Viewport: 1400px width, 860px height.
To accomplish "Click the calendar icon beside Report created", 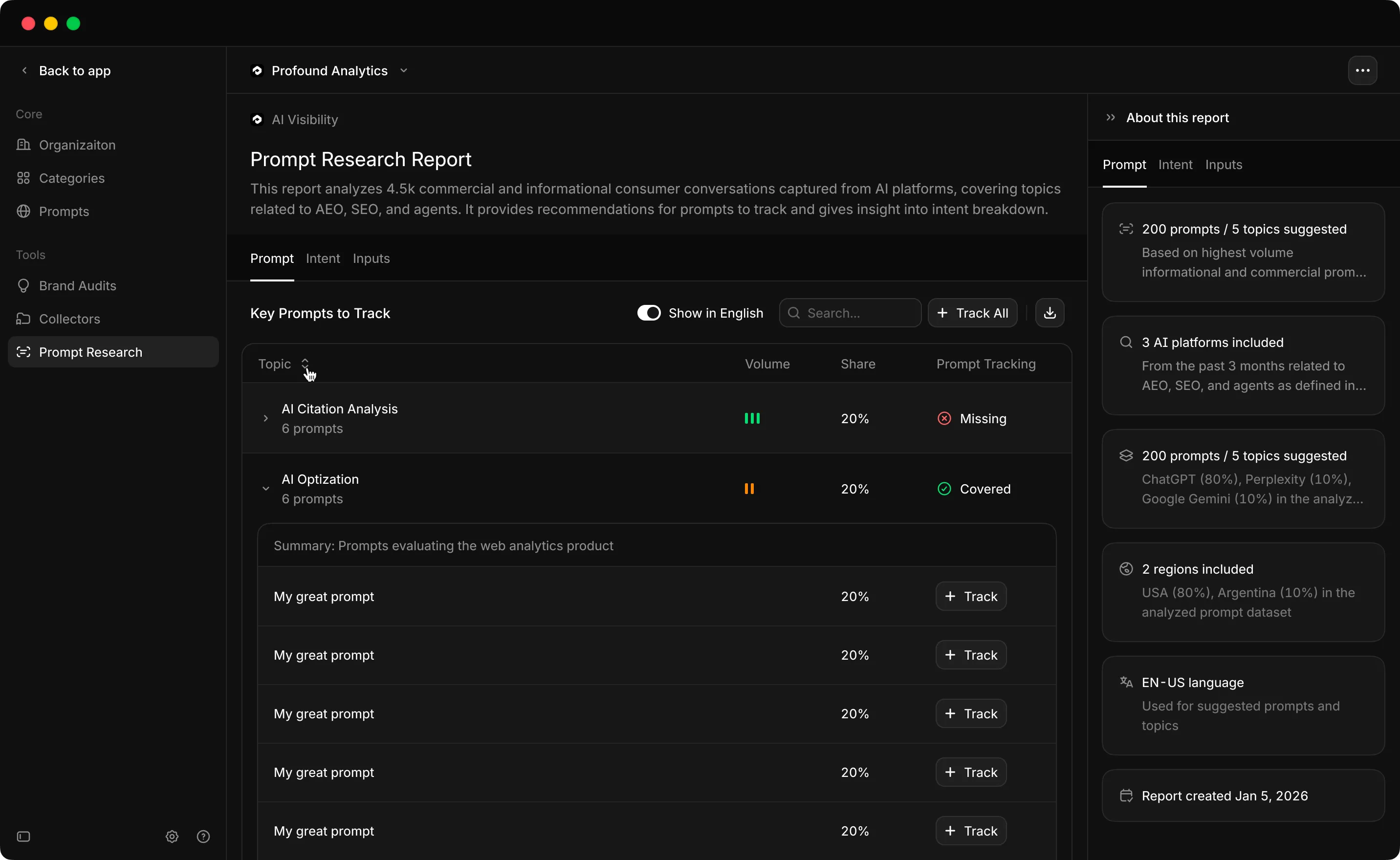I will tap(1126, 795).
